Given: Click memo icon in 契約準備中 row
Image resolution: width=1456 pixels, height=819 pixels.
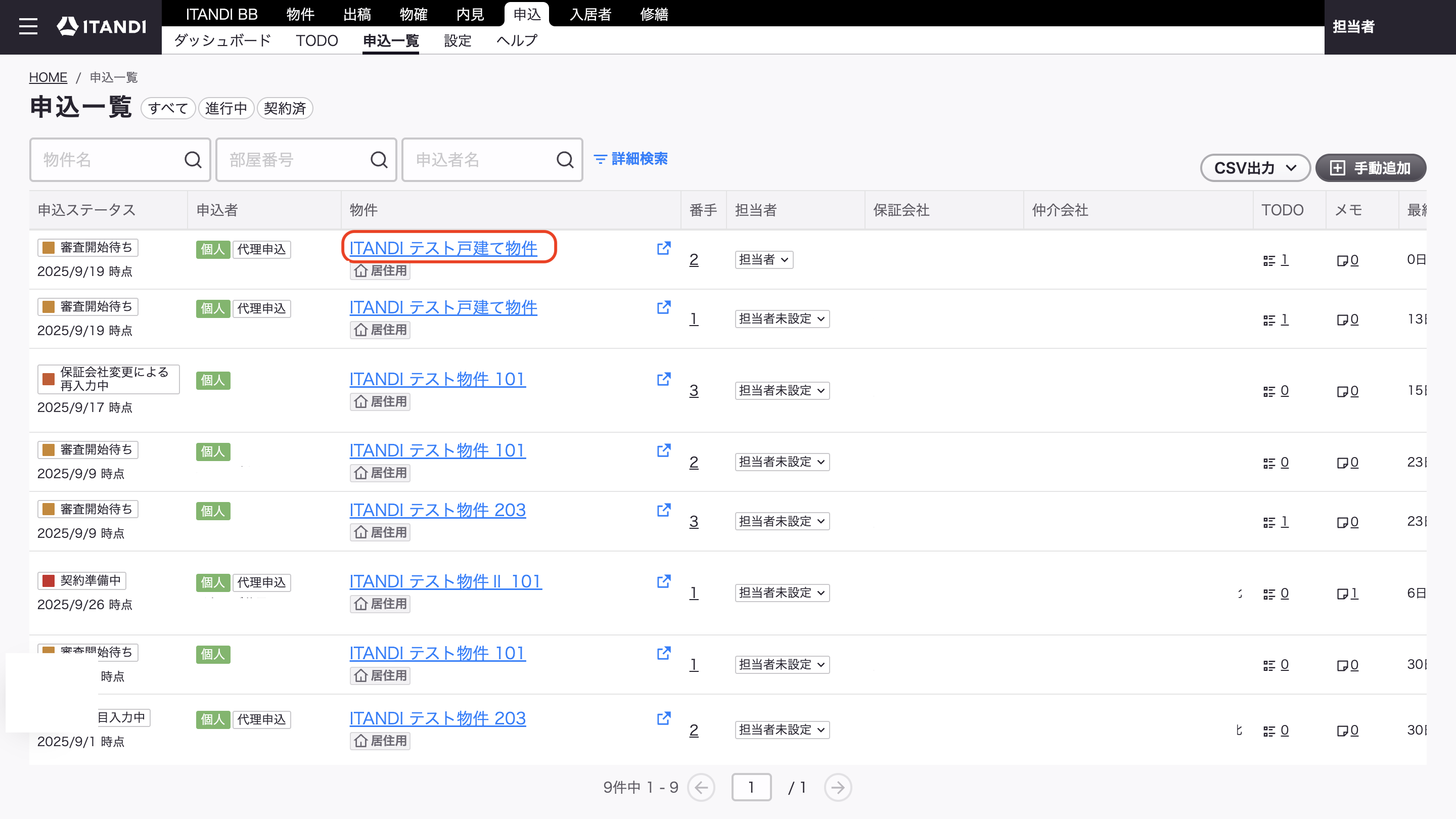Looking at the screenshot, I should [x=1342, y=594].
